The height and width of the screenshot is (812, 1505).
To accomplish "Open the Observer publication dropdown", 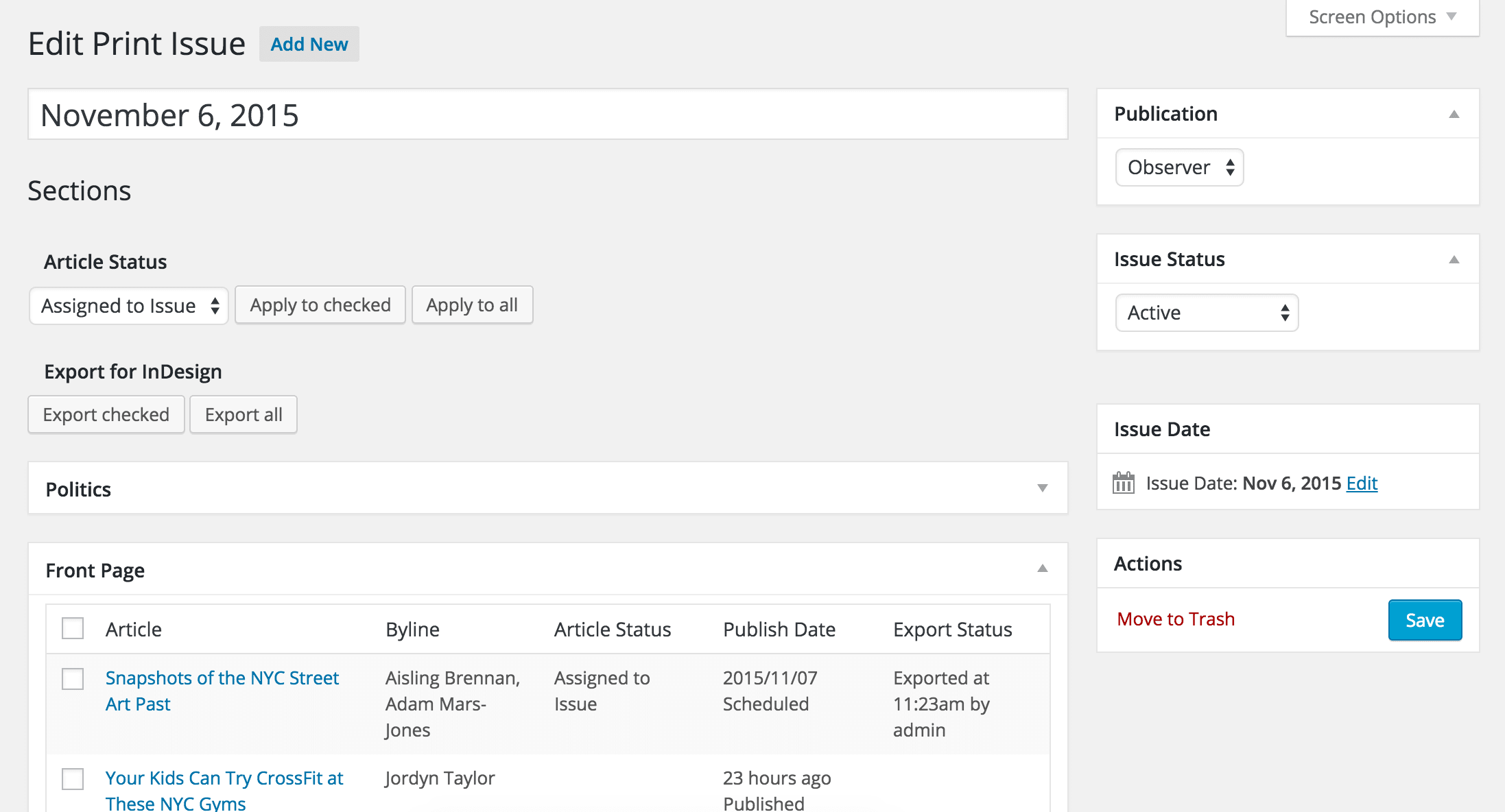I will (1180, 167).
